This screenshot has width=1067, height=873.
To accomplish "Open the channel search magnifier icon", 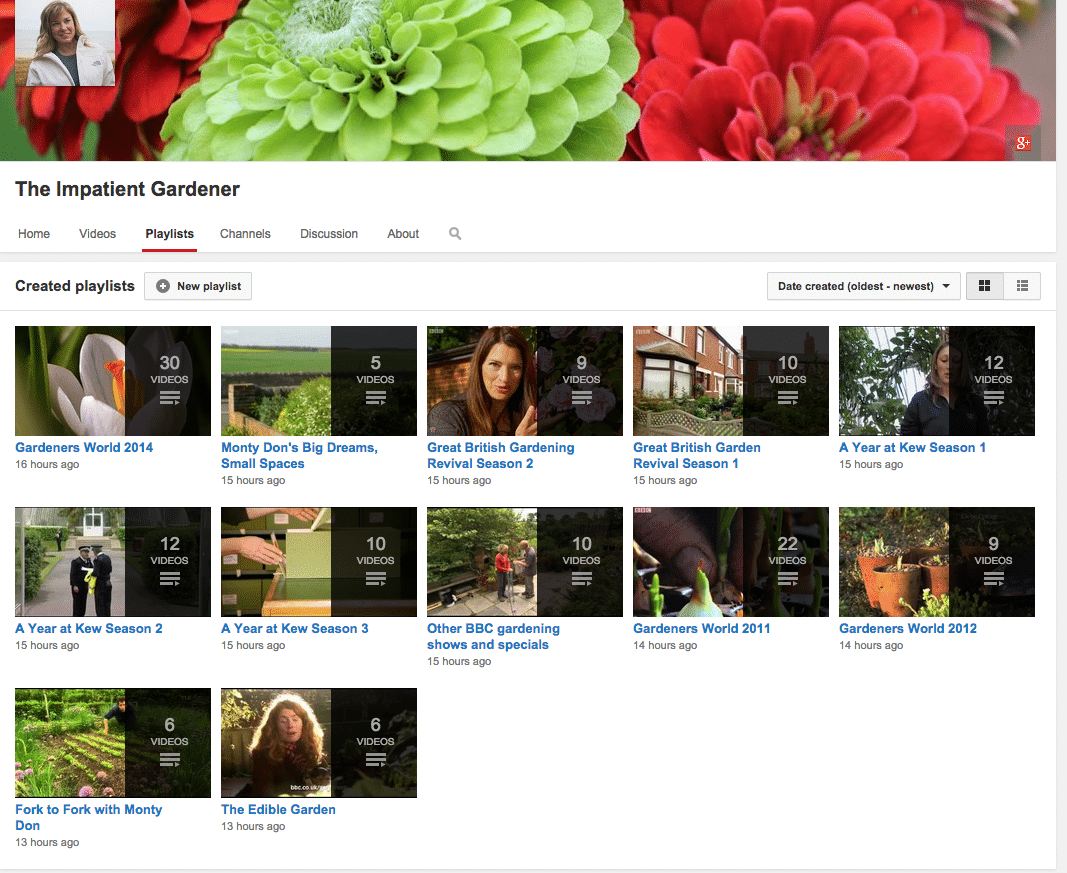I will (455, 233).
